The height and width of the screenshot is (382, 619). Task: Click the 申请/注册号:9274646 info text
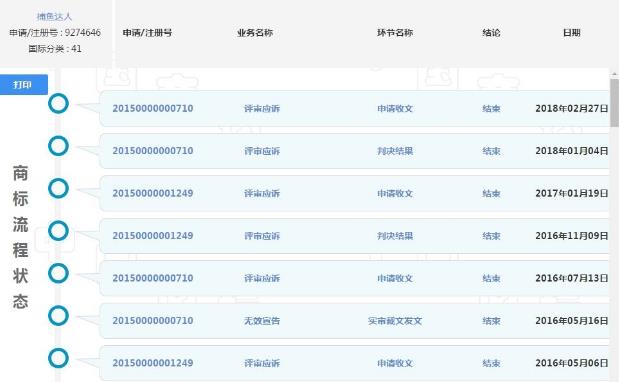pos(55,33)
